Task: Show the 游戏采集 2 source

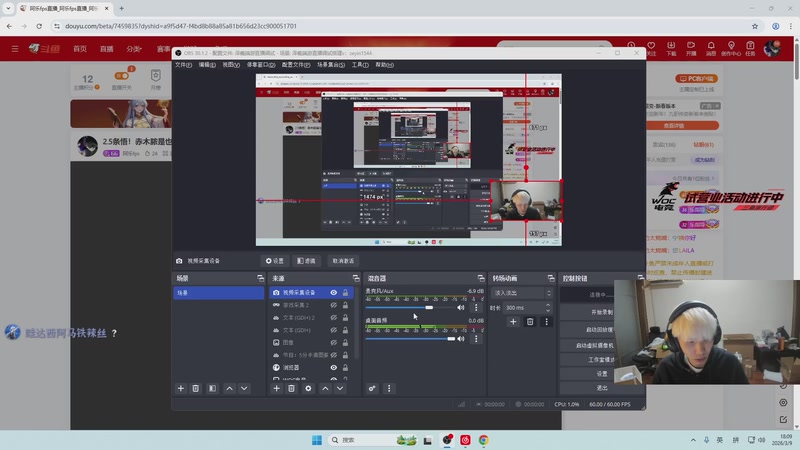Action: (334, 305)
